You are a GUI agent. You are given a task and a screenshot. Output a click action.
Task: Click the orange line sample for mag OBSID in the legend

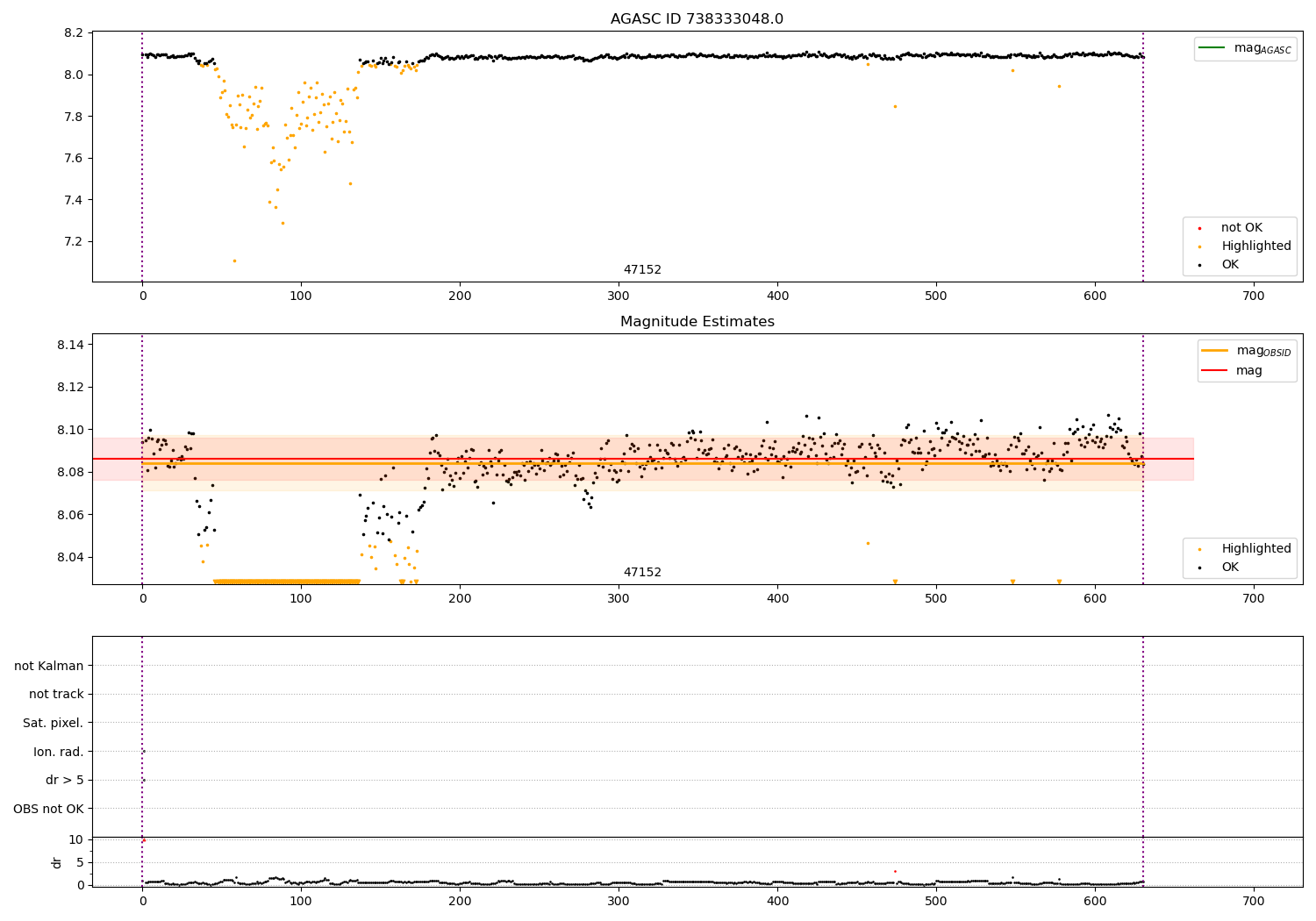[x=1216, y=351]
